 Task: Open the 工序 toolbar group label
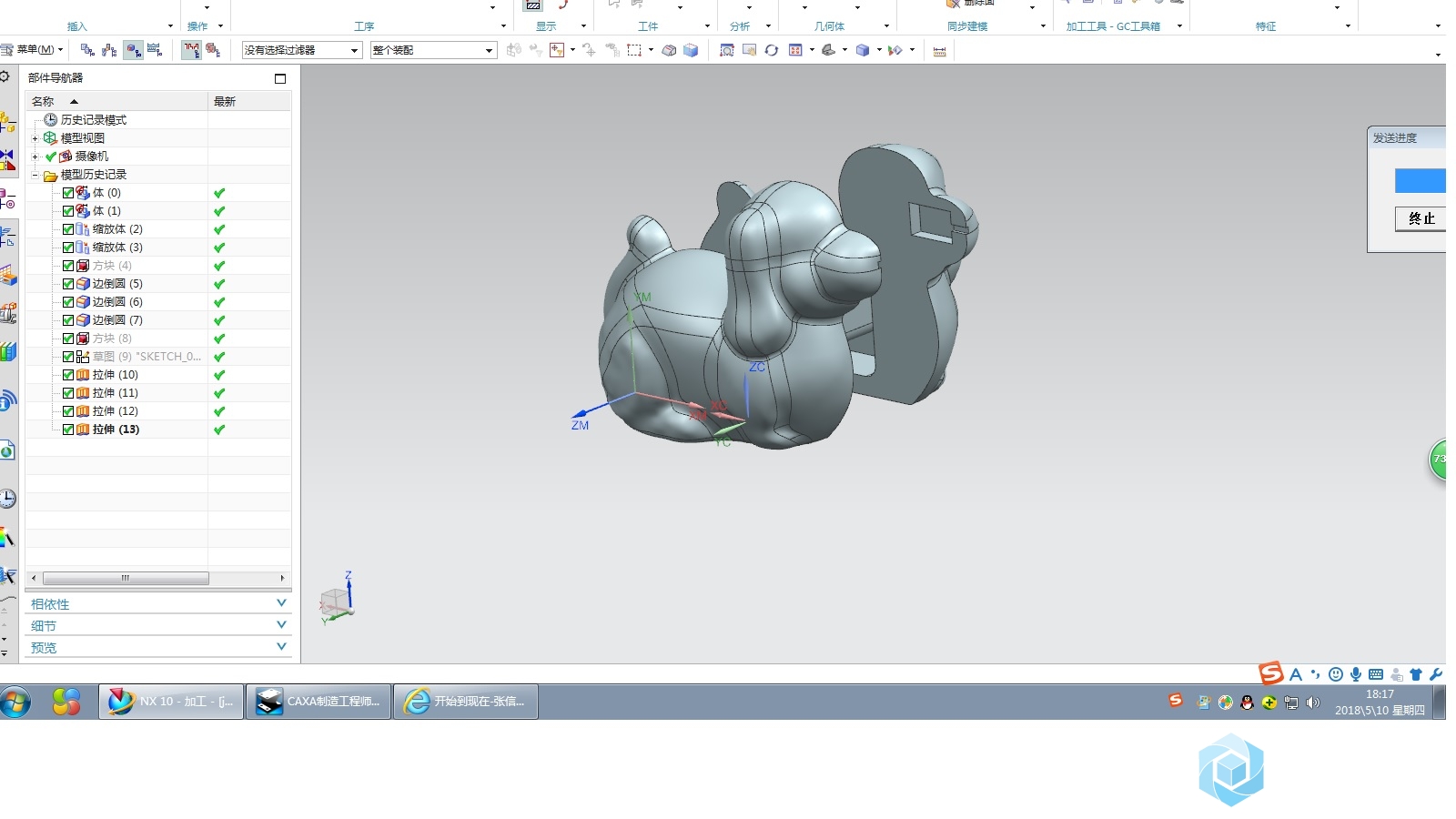(364, 26)
